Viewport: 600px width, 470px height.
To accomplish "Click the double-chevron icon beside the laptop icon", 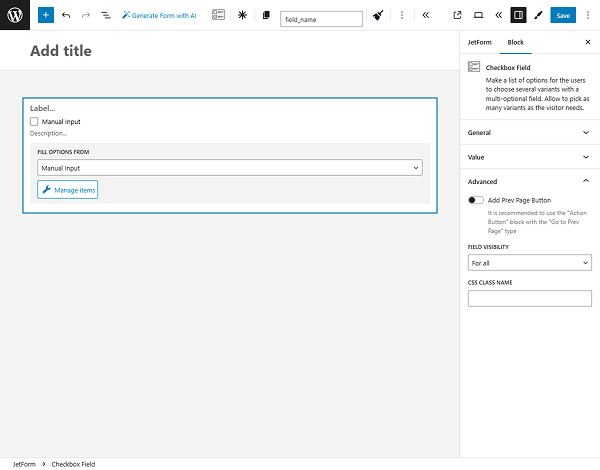I will (x=498, y=15).
